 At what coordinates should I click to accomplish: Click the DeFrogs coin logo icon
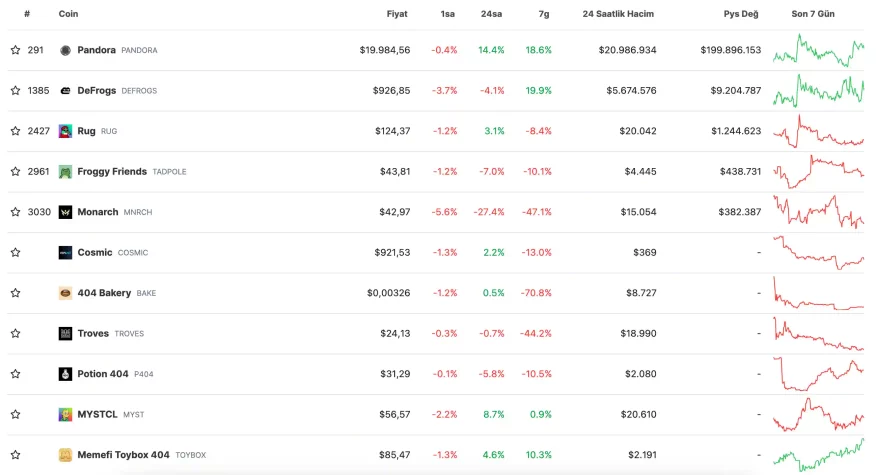tap(65, 91)
